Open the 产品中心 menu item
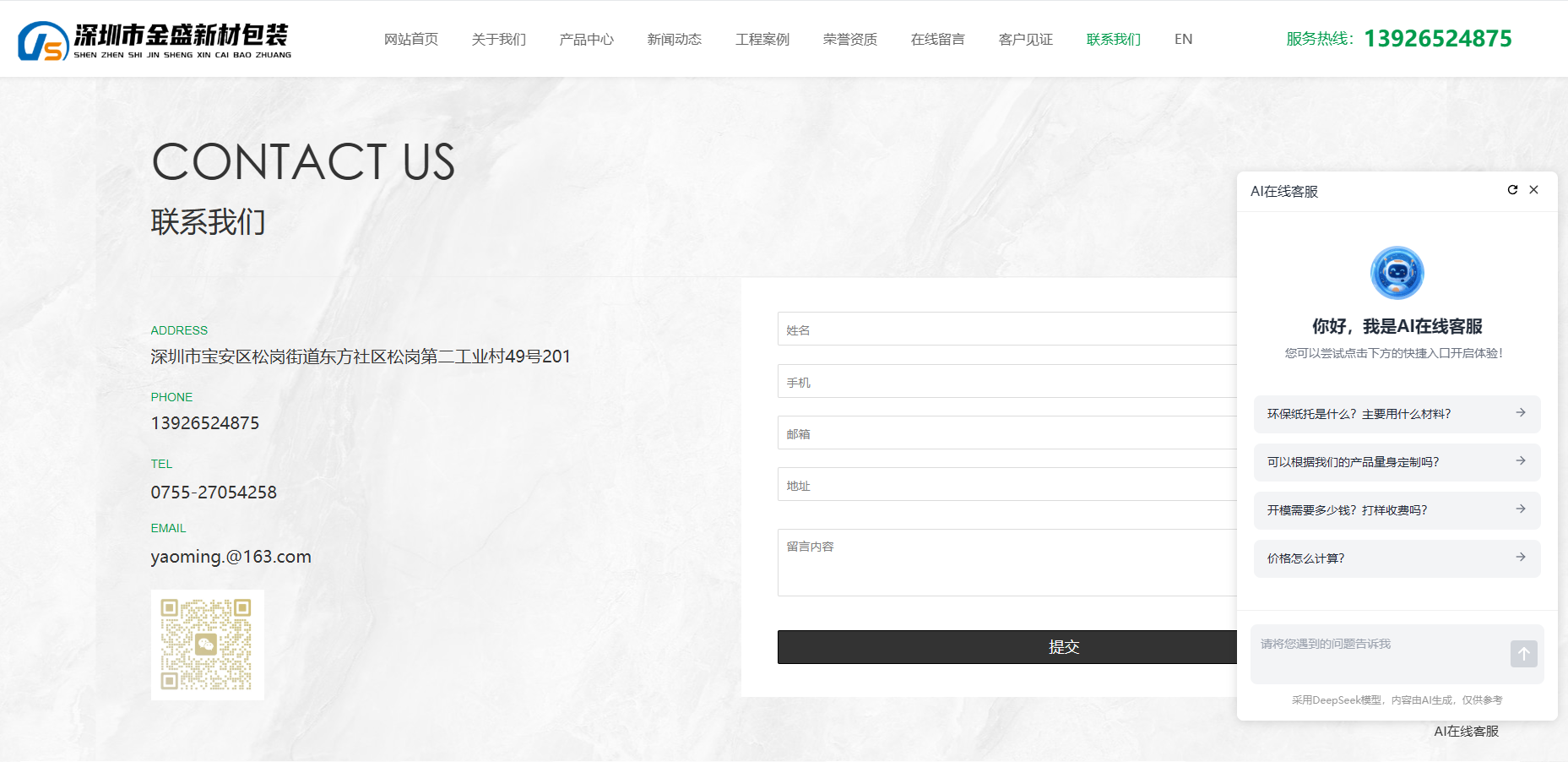The image size is (1568, 762). (x=587, y=39)
